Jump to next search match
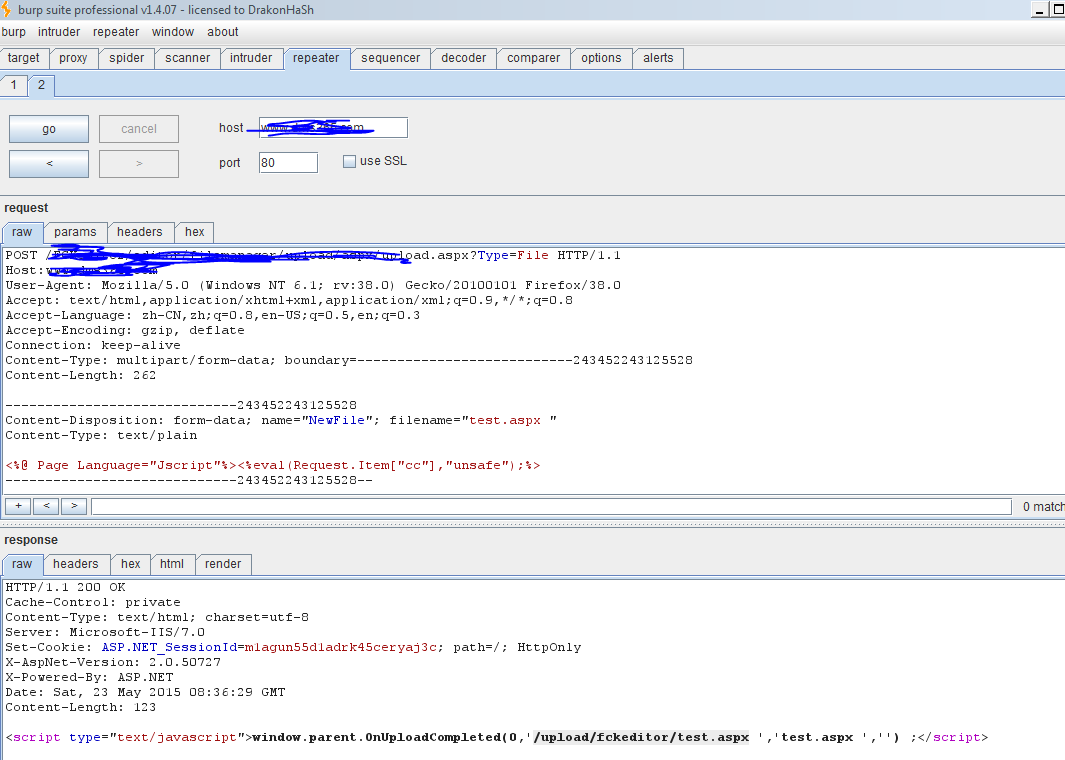This screenshot has height=760, width=1065. pos(74,506)
